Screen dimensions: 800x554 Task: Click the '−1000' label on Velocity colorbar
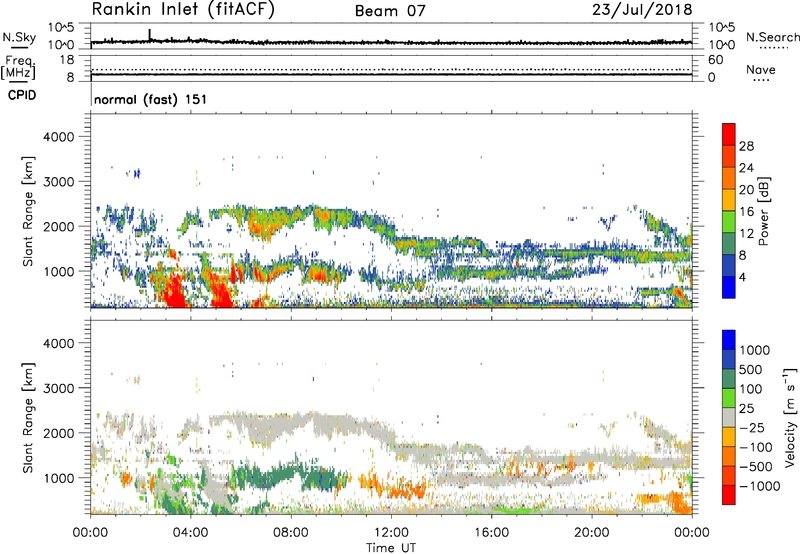(759, 486)
